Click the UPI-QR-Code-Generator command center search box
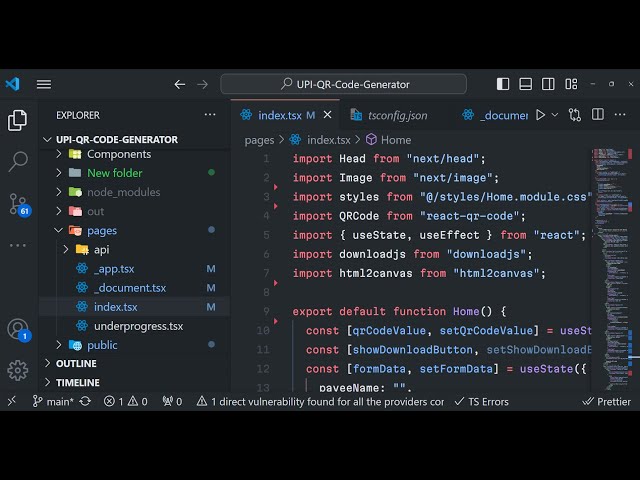This screenshot has width=640, height=480. [x=353, y=85]
